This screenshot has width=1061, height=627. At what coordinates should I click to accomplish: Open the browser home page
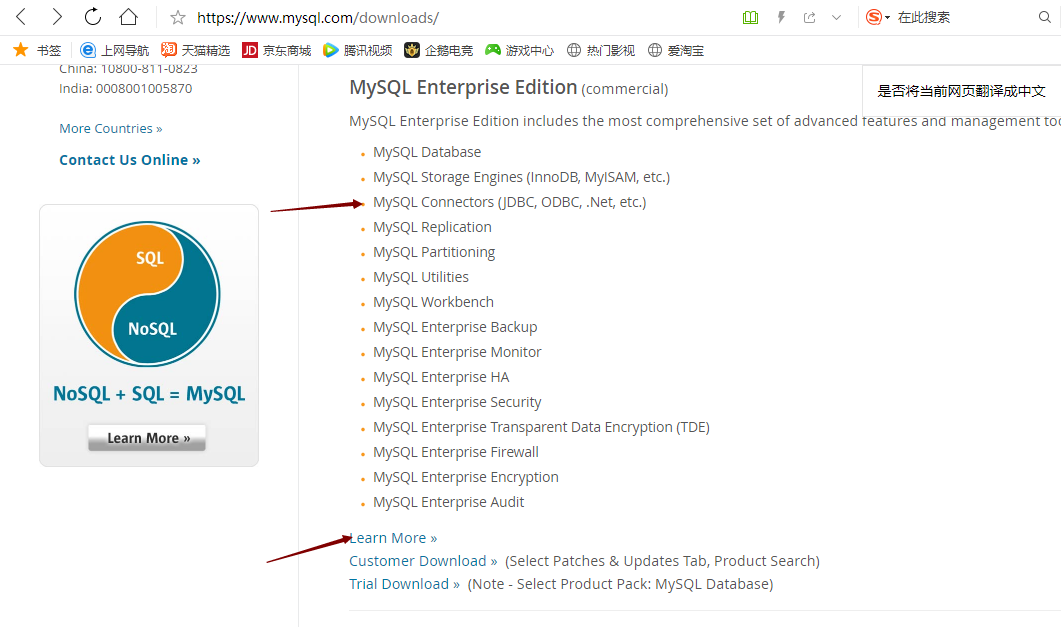click(x=129, y=17)
